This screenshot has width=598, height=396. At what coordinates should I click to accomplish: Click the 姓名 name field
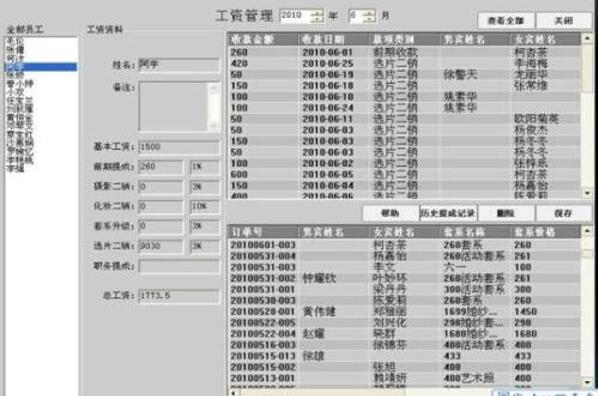(x=179, y=65)
